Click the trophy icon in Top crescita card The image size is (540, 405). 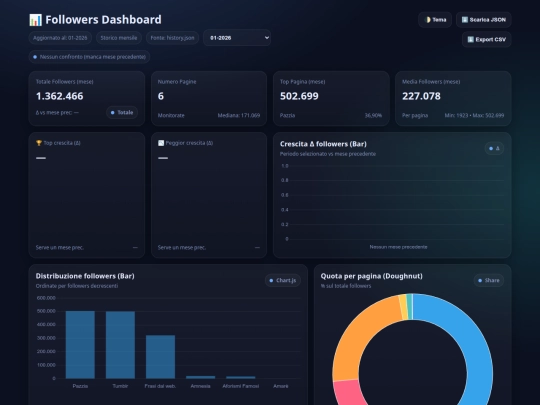(39, 143)
